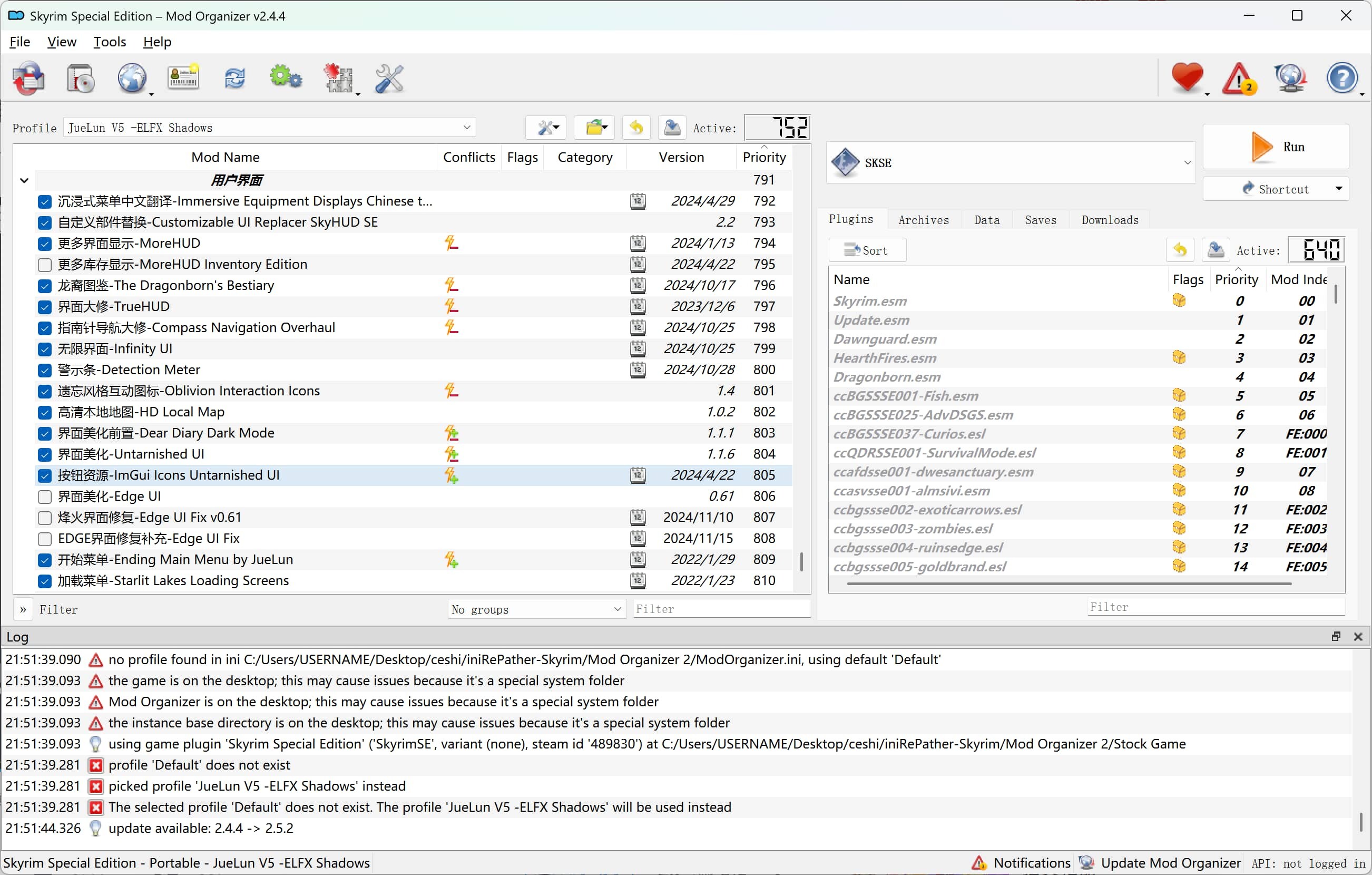Open the Profile dropdown
Screen dimensions: 1372x875
pyautogui.click(x=270, y=128)
